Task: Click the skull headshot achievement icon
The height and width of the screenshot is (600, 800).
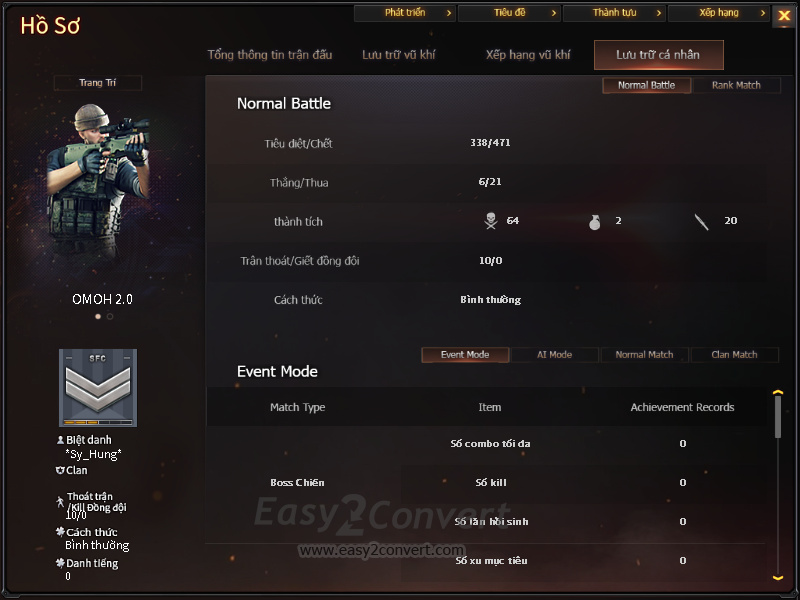Action: 491,221
